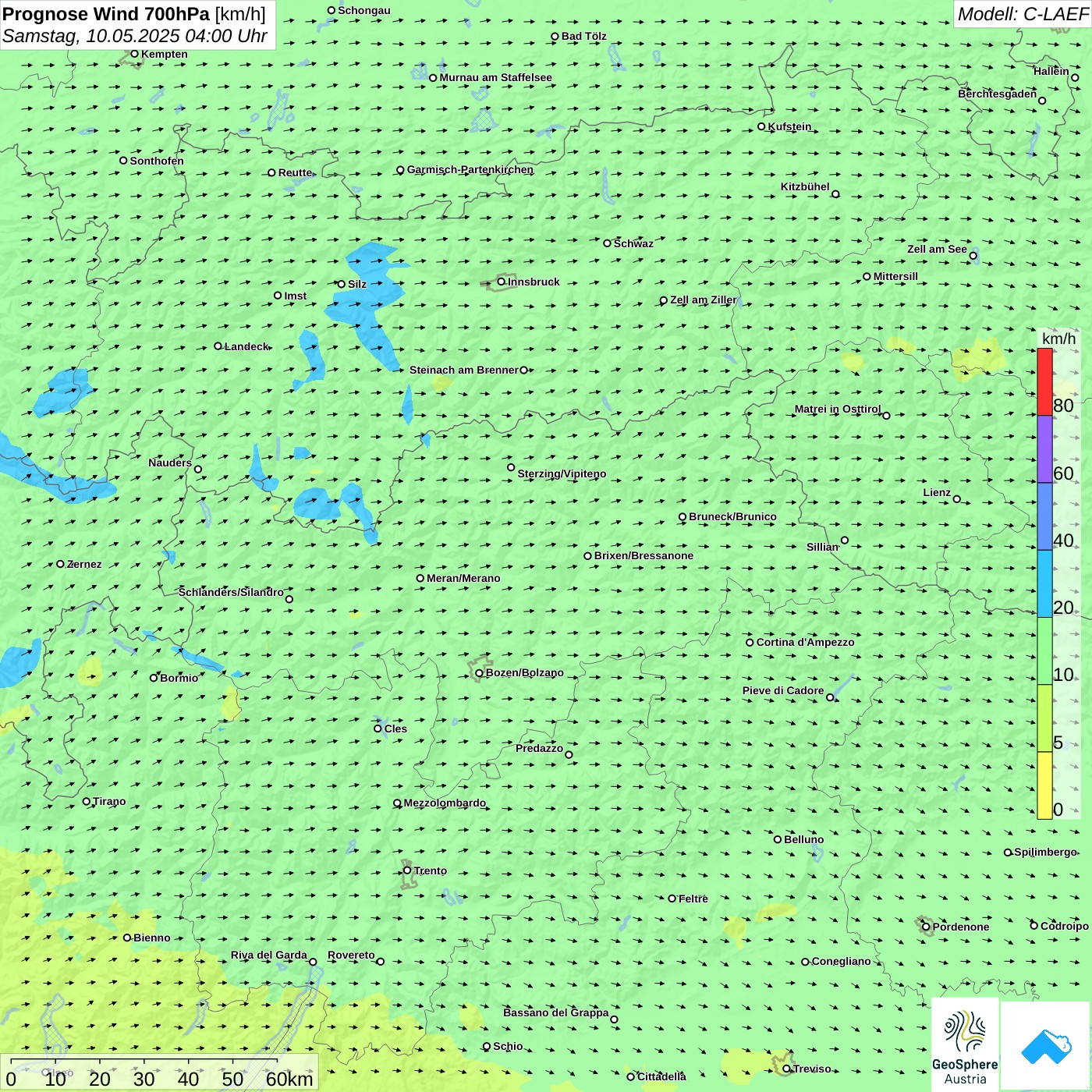The image size is (1092, 1092).
Task: Click the 'Mezzolombardo' label
Action: pos(445,803)
